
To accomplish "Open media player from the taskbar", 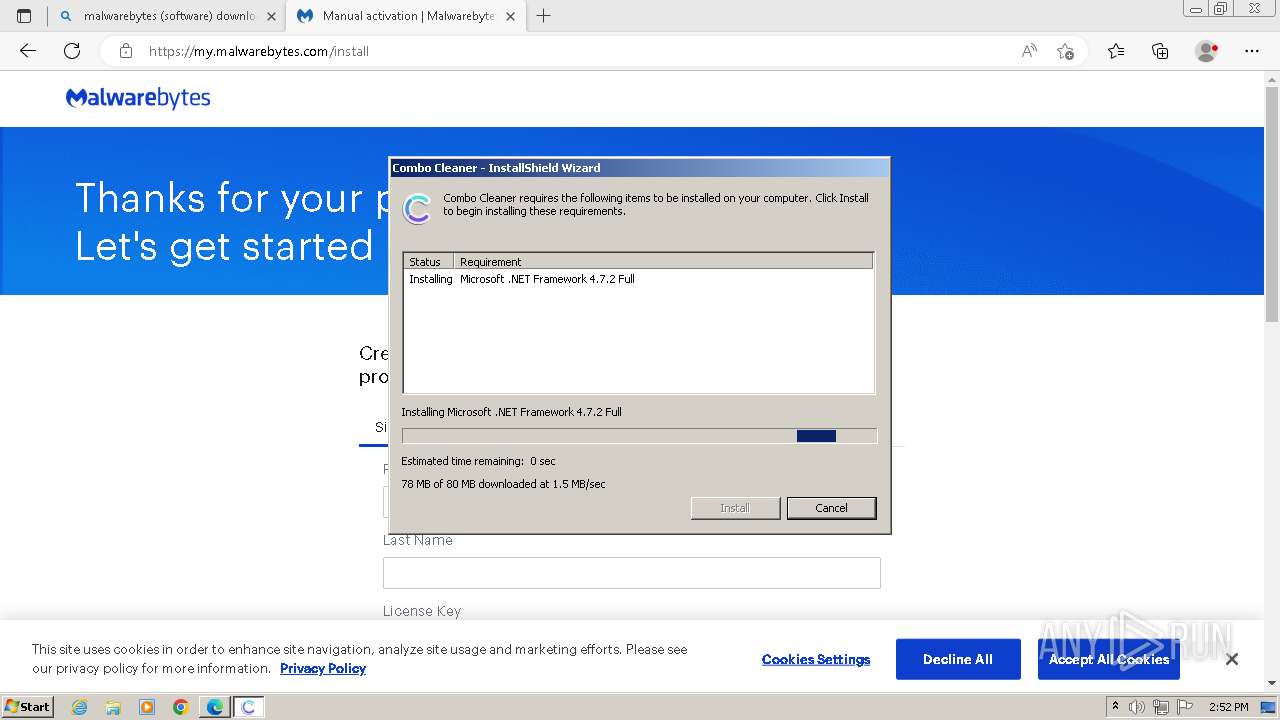I will point(147,707).
